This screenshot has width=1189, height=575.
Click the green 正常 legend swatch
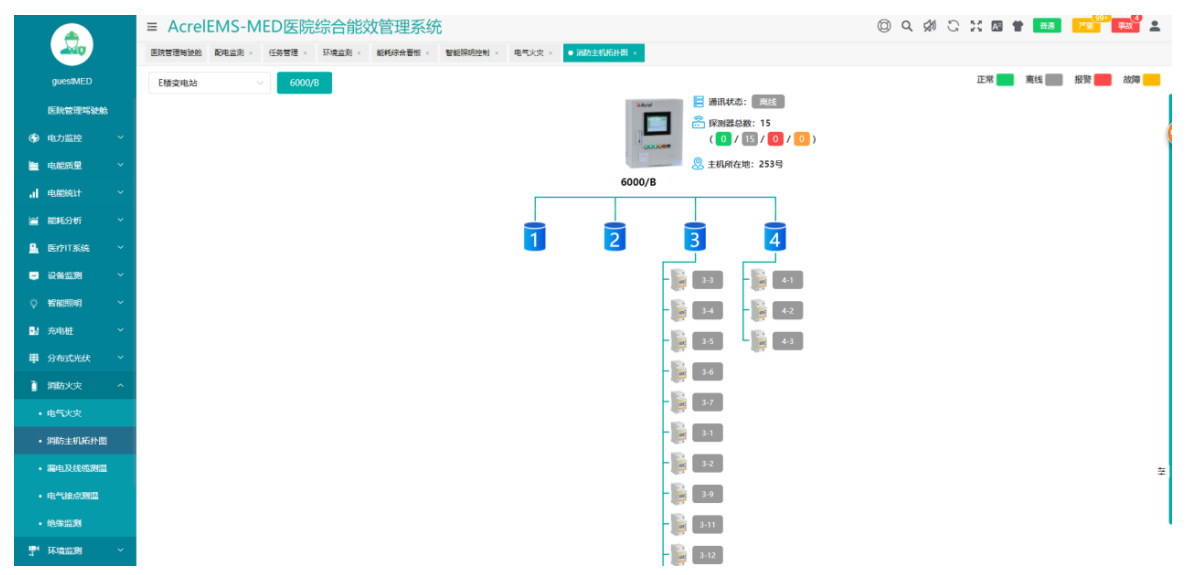[x=1005, y=80]
